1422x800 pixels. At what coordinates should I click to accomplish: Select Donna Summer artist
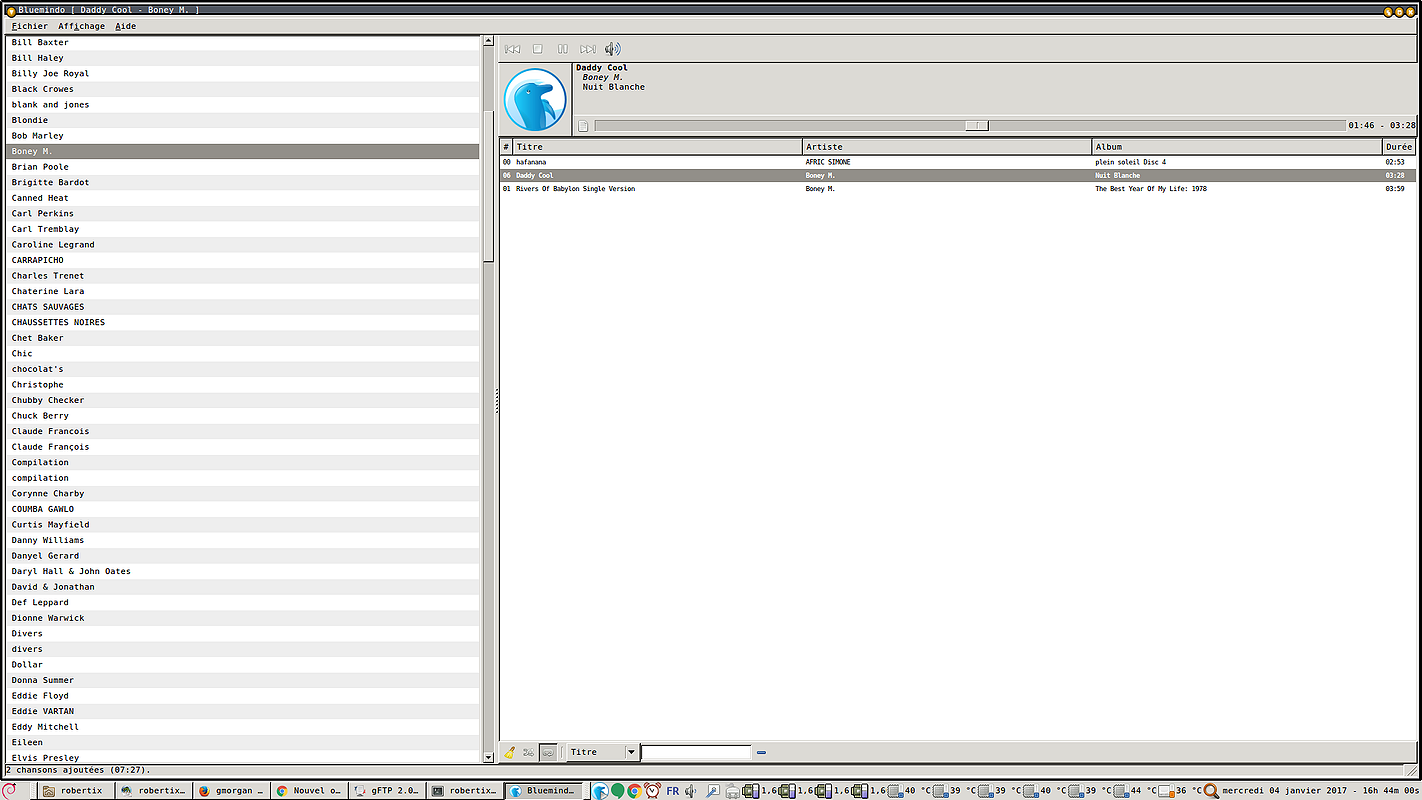coord(243,680)
